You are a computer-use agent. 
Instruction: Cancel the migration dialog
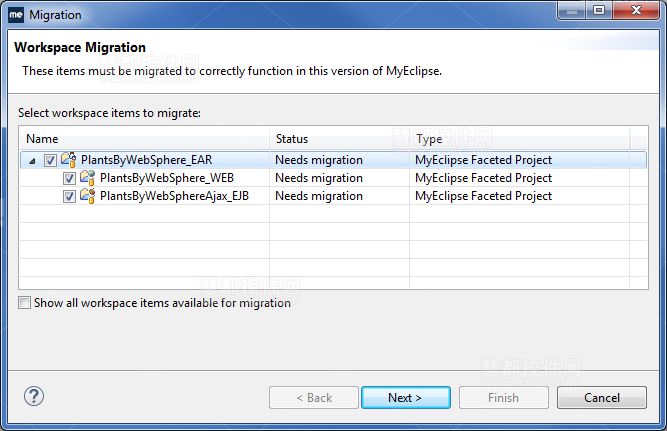601,398
